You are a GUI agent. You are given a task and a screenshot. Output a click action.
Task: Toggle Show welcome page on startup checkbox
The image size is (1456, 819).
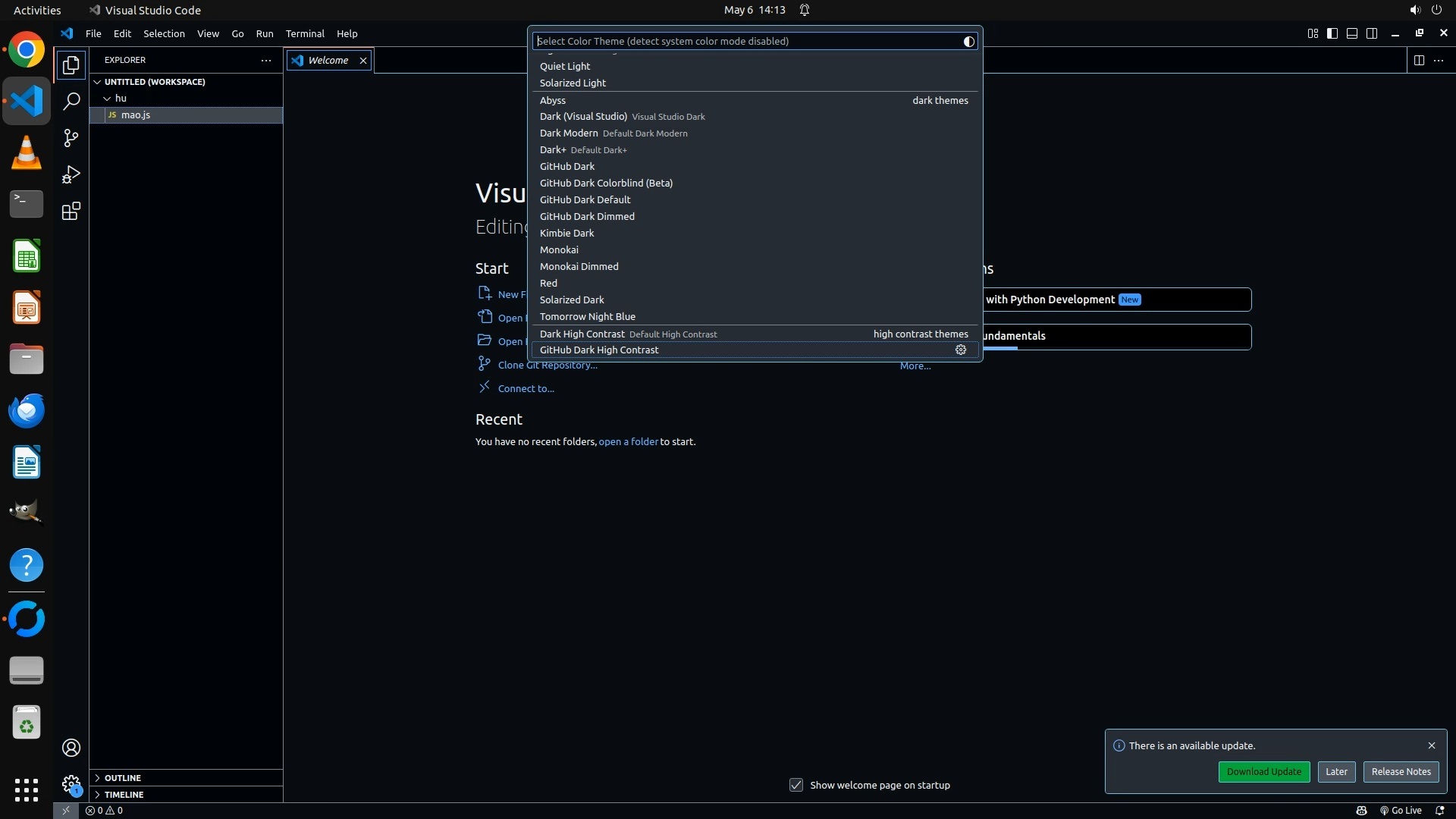(795, 785)
